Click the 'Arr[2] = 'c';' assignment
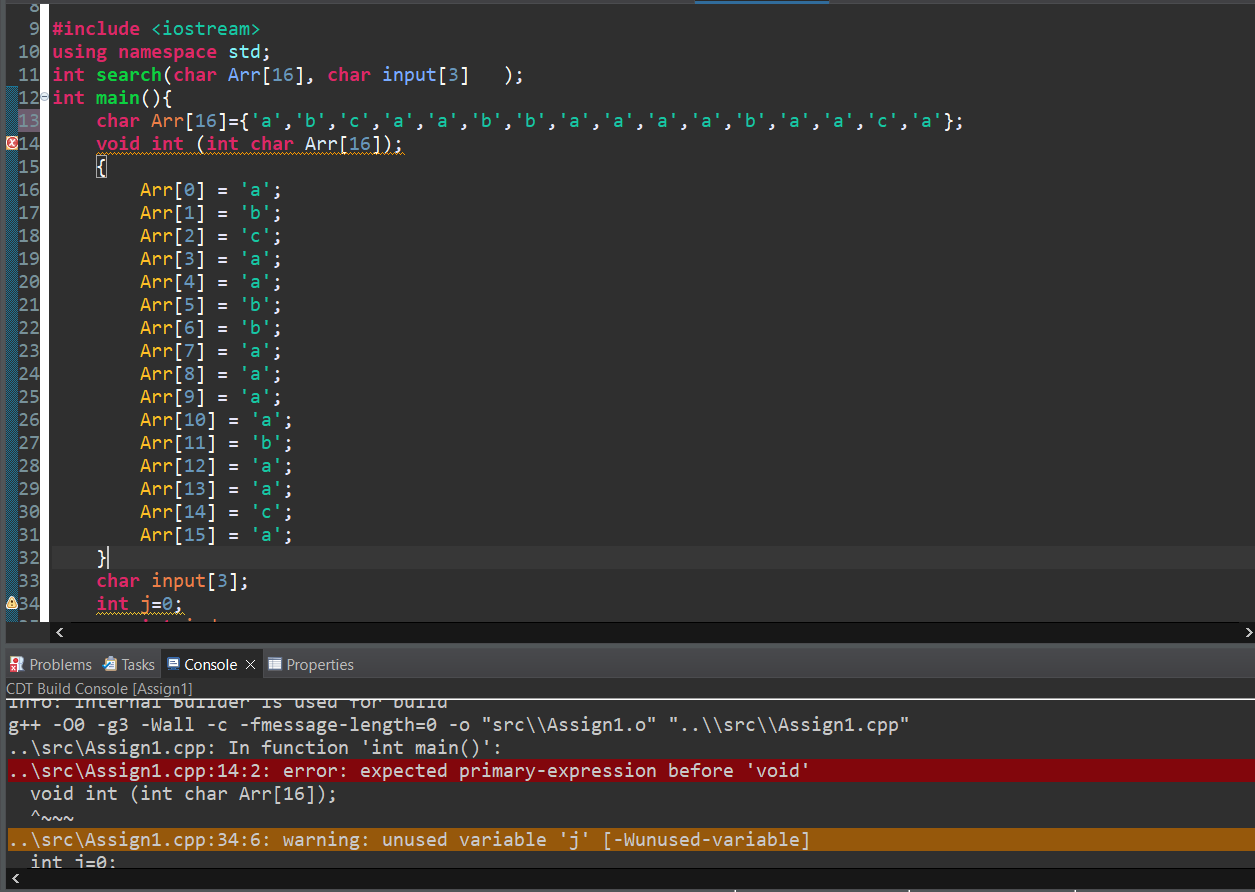This screenshot has width=1255, height=892. 211,236
